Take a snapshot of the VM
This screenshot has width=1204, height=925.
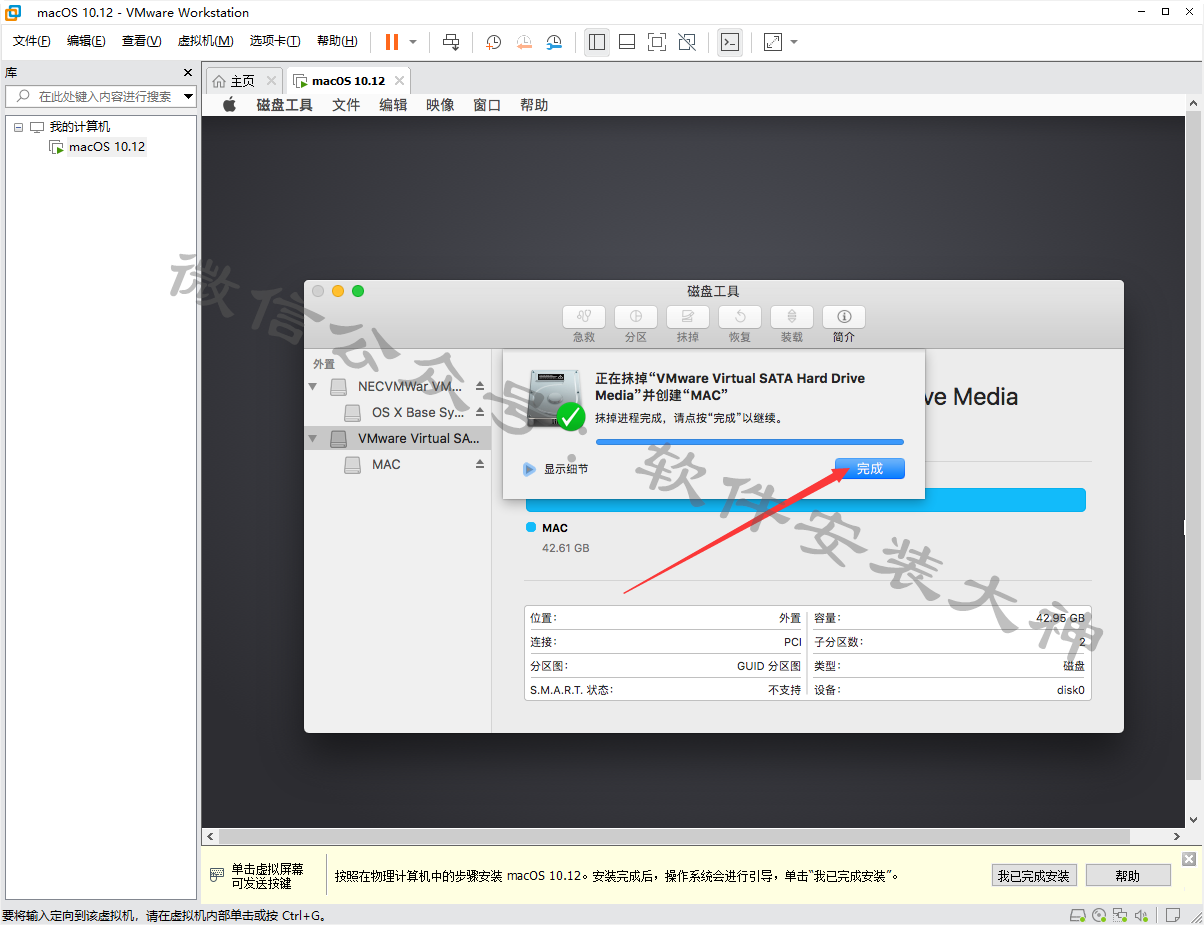[x=494, y=42]
